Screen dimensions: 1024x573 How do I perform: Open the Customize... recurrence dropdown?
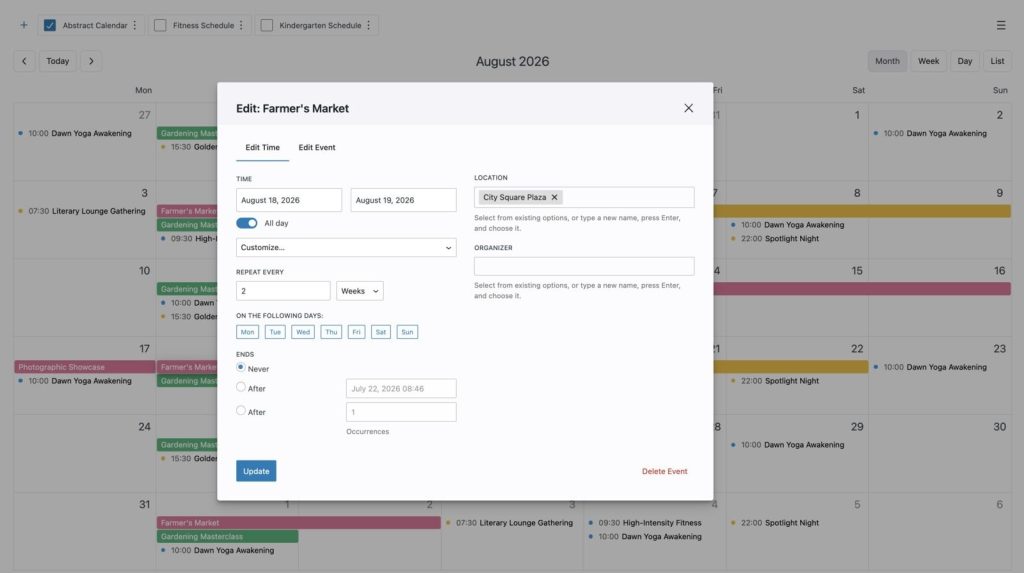(x=346, y=248)
